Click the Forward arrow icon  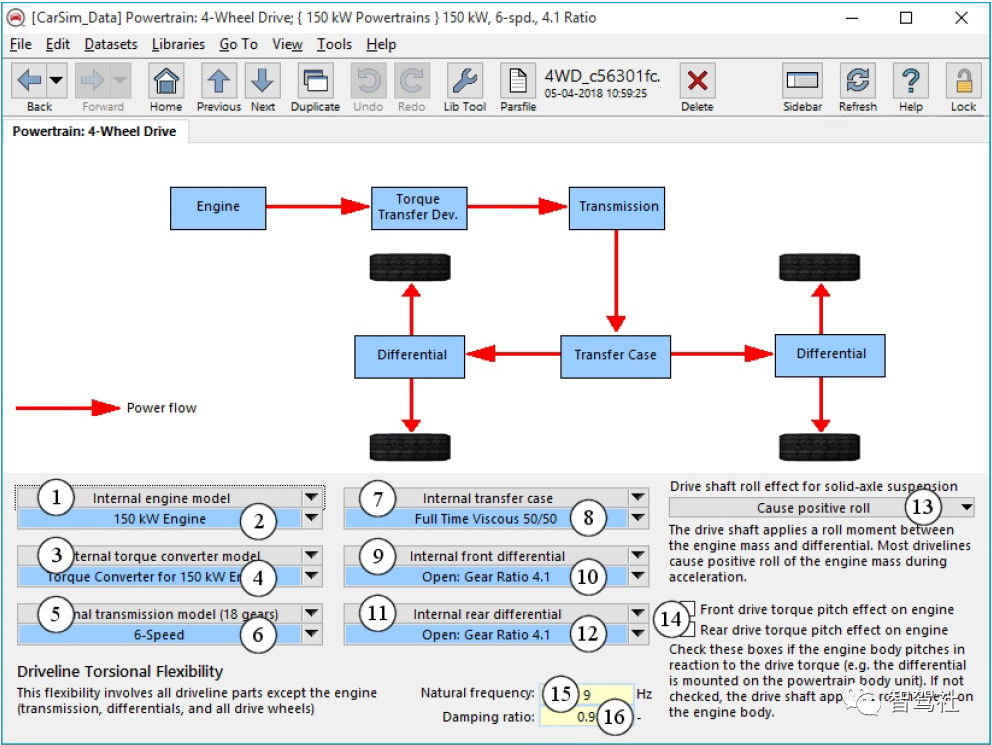coord(92,81)
